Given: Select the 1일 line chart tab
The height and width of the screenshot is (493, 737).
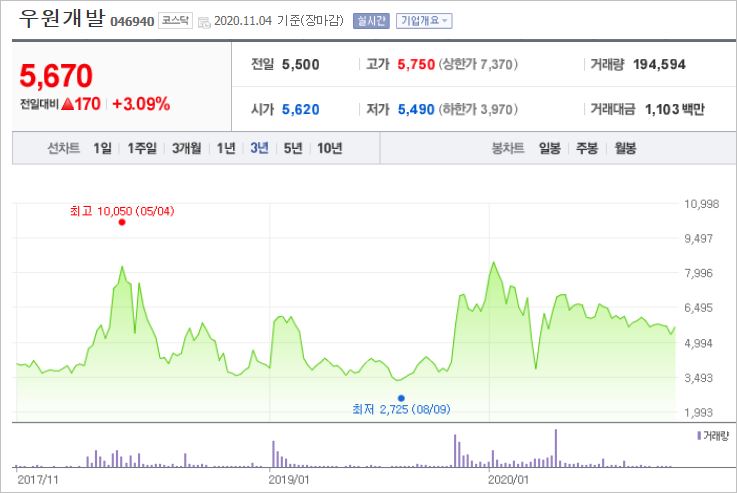Looking at the screenshot, I should coord(102,149).
